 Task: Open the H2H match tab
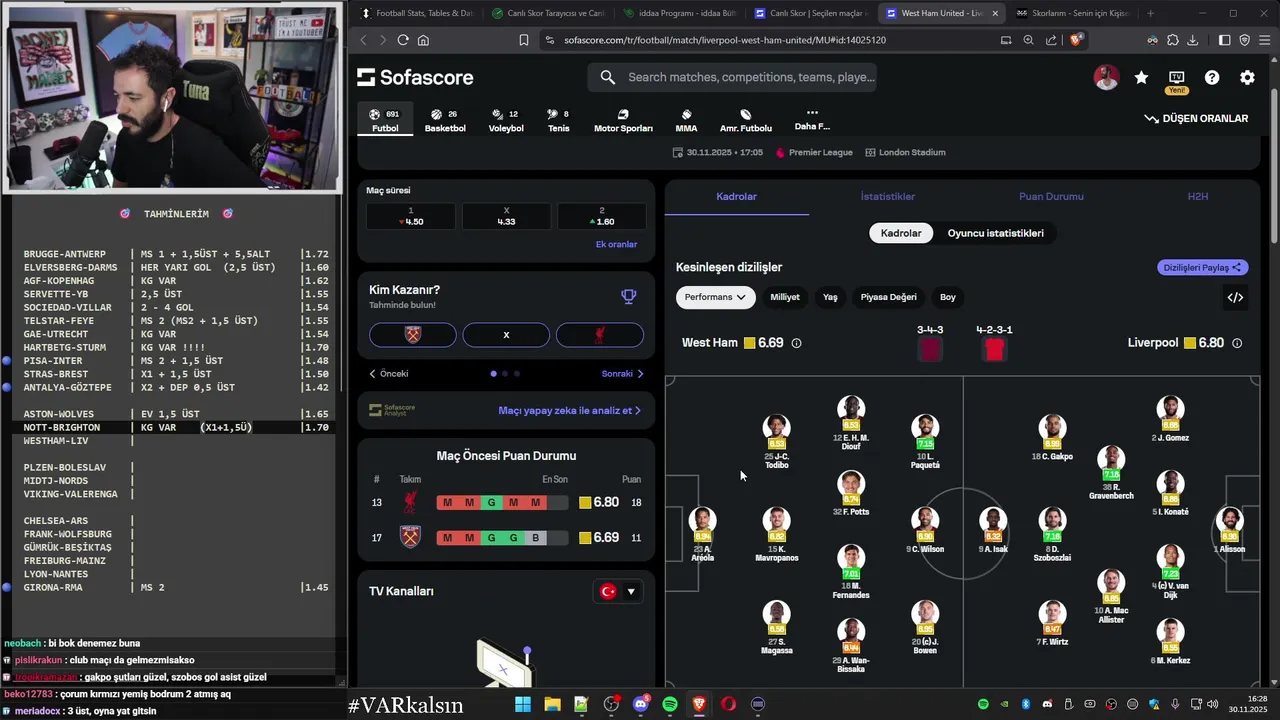tap(1198, 196)
